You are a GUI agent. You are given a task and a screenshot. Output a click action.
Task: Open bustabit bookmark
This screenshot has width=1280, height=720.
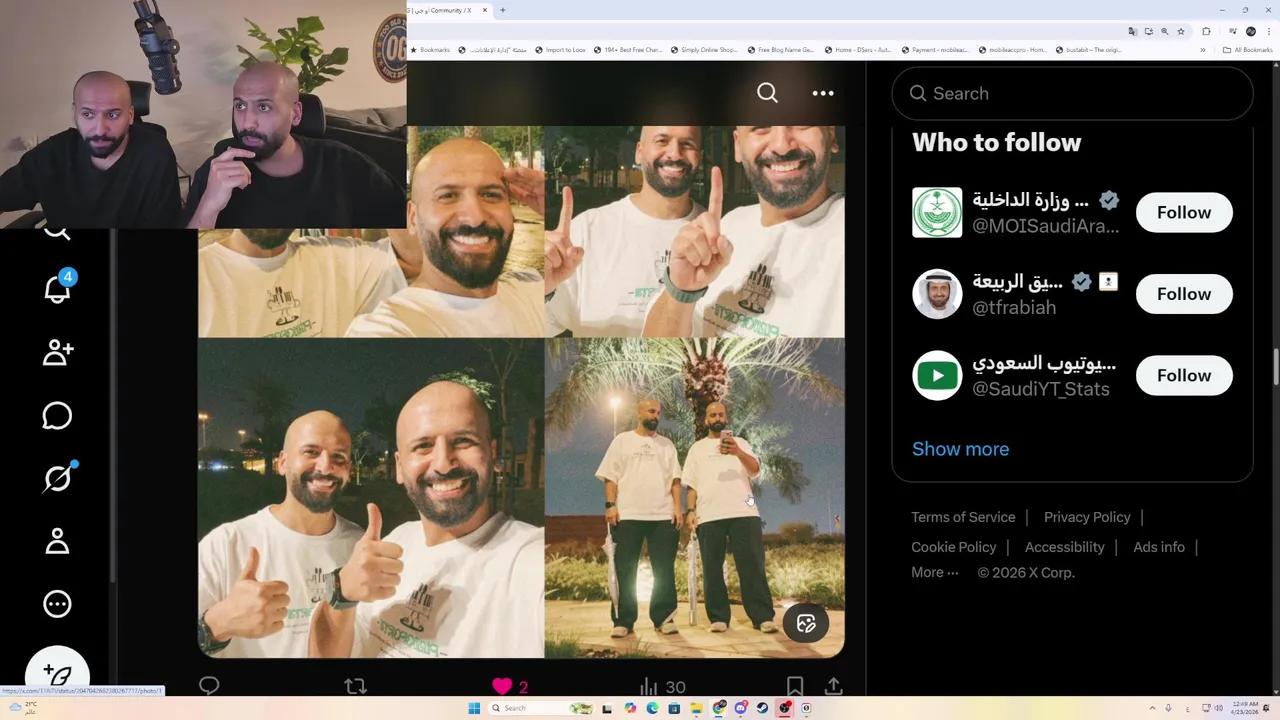[x=1089, y=50]
